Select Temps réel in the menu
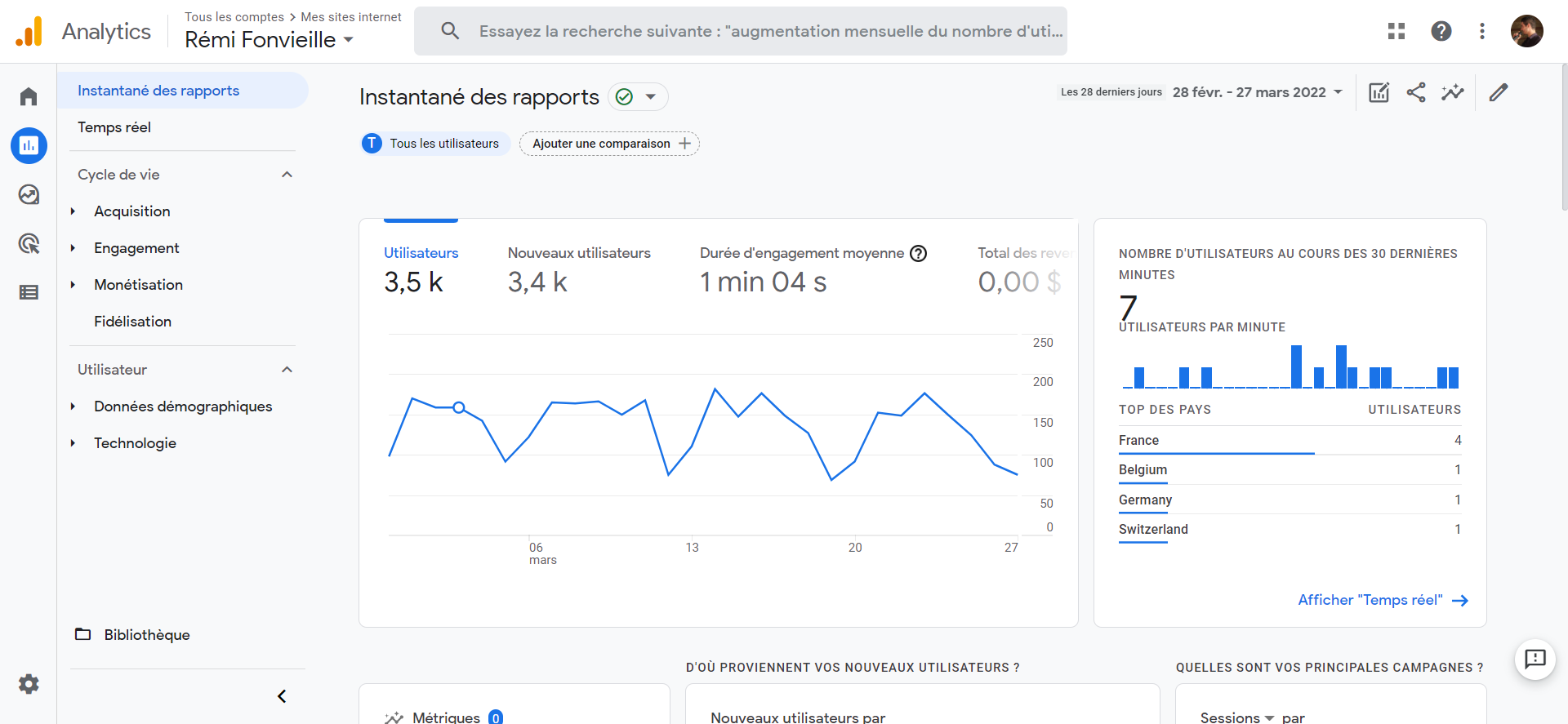 click(114, 127)
